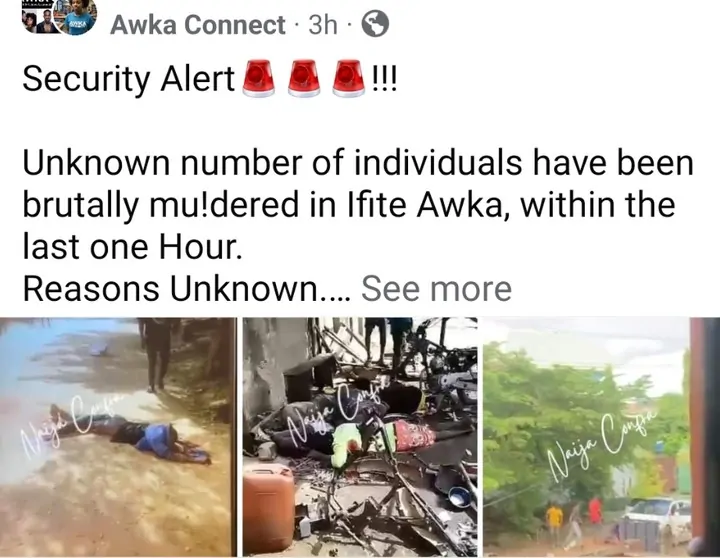
Task: Click the 3h post timestamp
Action: tap(323, 25)
